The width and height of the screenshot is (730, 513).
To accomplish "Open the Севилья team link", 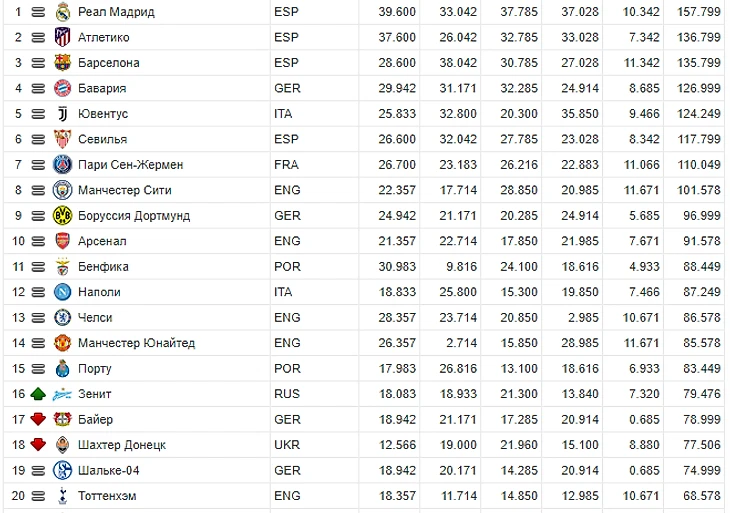I will pyautogui.click(x=102, y=139).
